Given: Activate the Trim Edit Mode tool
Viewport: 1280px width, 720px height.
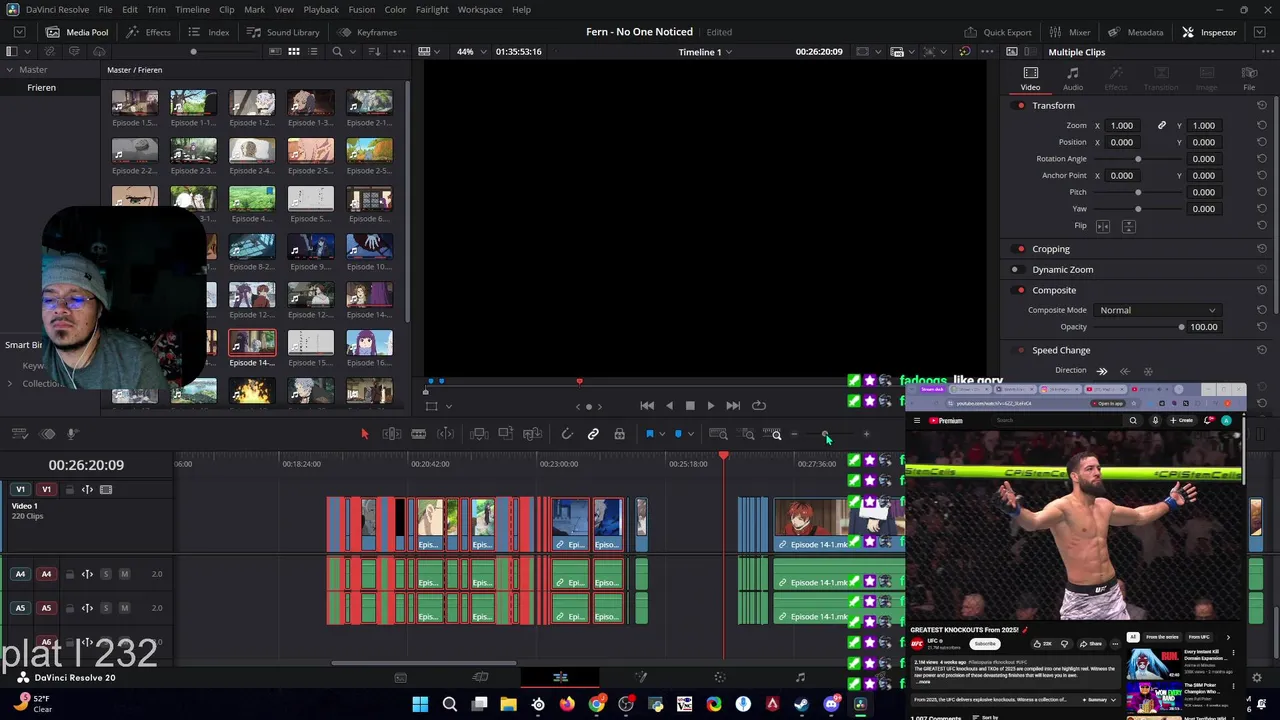Looking at the screenshot, I should [x=392, y=434].
